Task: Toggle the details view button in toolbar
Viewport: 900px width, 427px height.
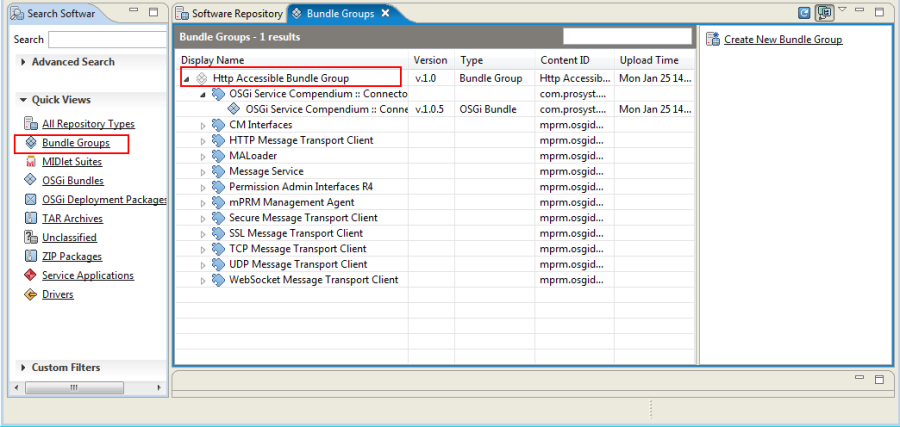Action: 825,13
